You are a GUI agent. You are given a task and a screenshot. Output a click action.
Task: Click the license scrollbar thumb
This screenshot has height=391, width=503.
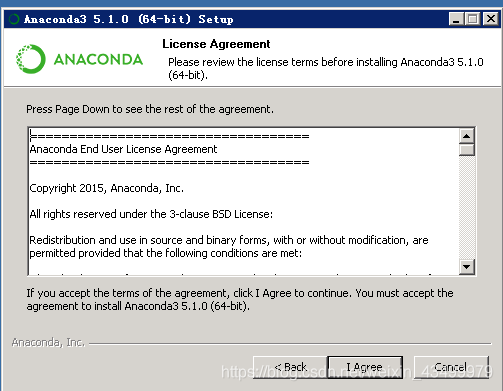467,149
